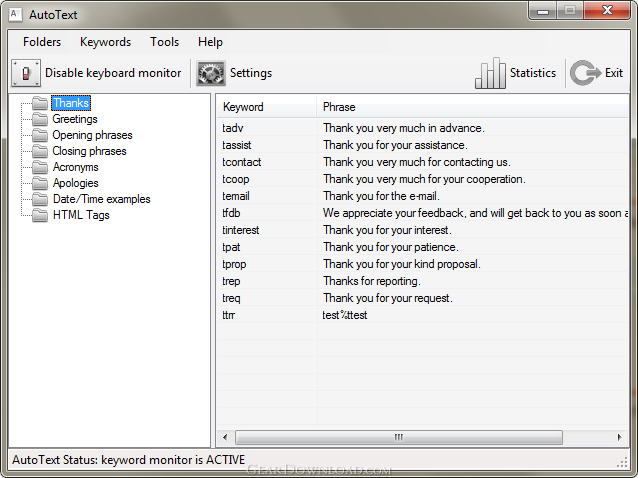Click phrase 'Thanks for reporting.'
Image resolution: width=638 pixels, height=478 pixels.
click(372, 282)
